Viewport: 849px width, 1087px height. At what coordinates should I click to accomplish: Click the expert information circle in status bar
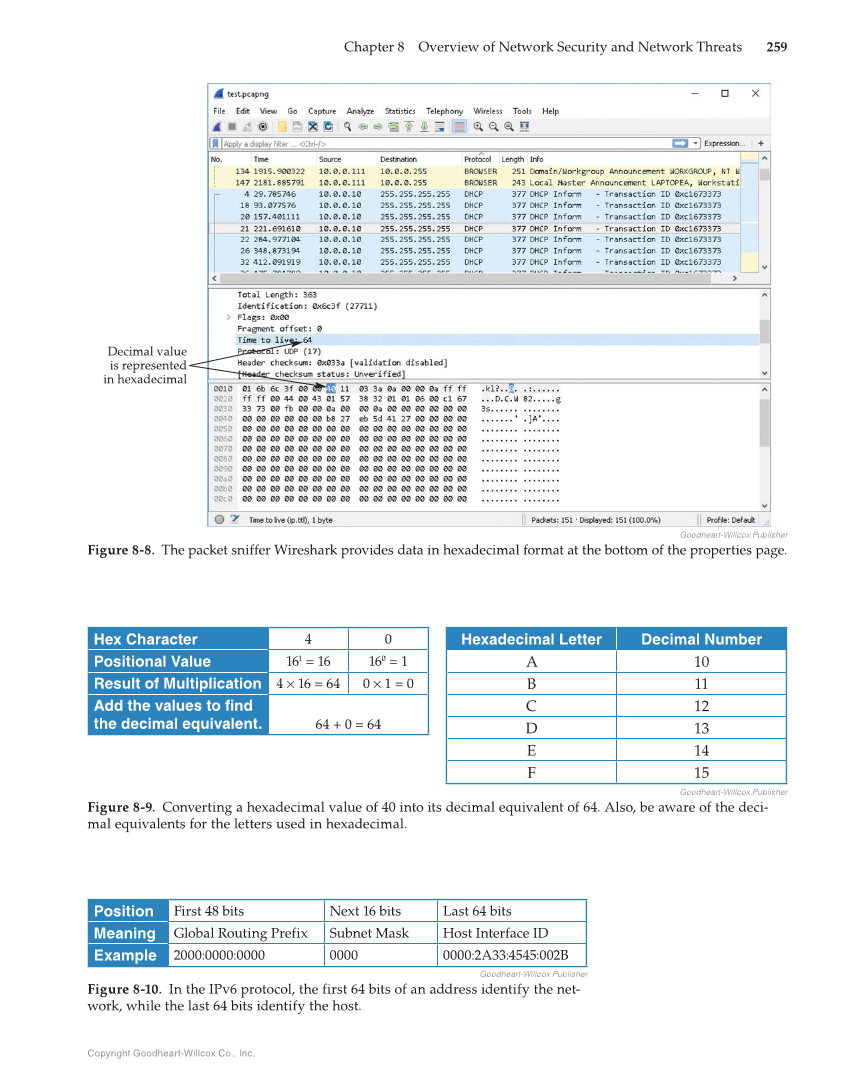click(x=219, y=520)
